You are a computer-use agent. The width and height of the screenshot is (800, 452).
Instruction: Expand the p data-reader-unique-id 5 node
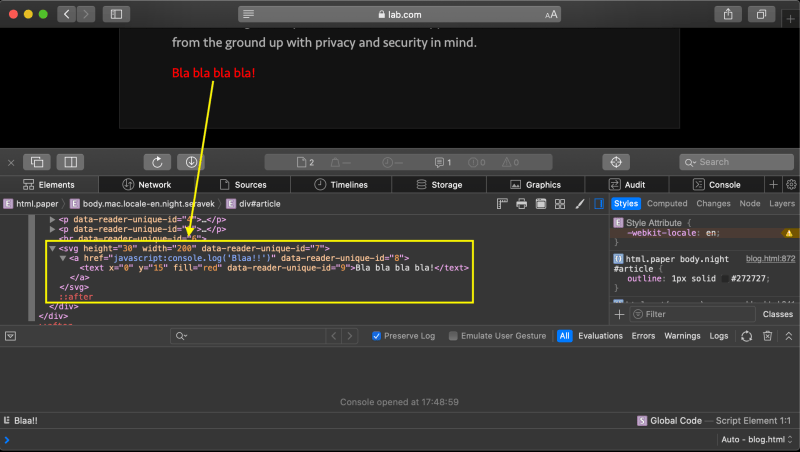coord(52,229)
